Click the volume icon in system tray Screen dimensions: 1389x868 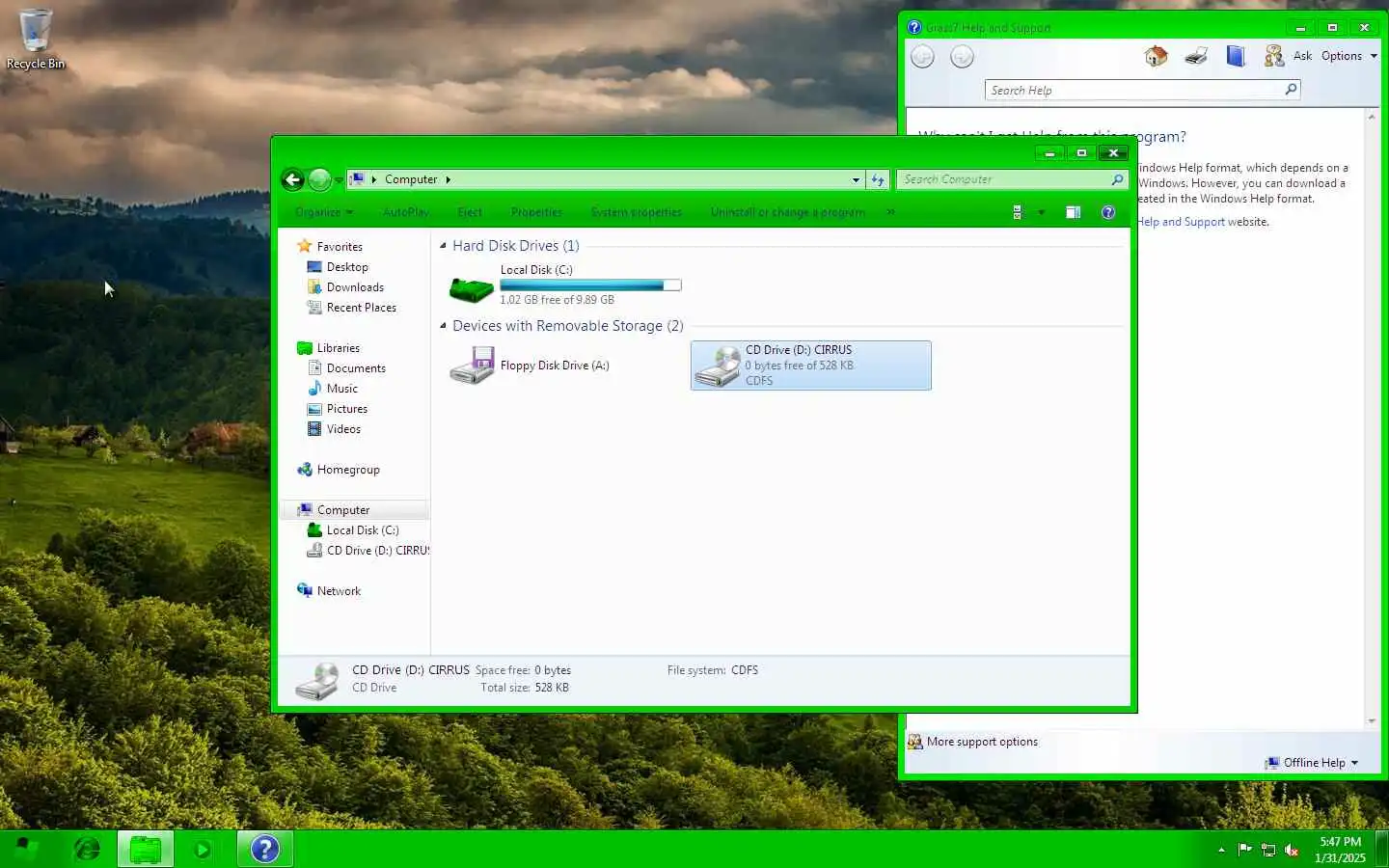point(1292,850)
